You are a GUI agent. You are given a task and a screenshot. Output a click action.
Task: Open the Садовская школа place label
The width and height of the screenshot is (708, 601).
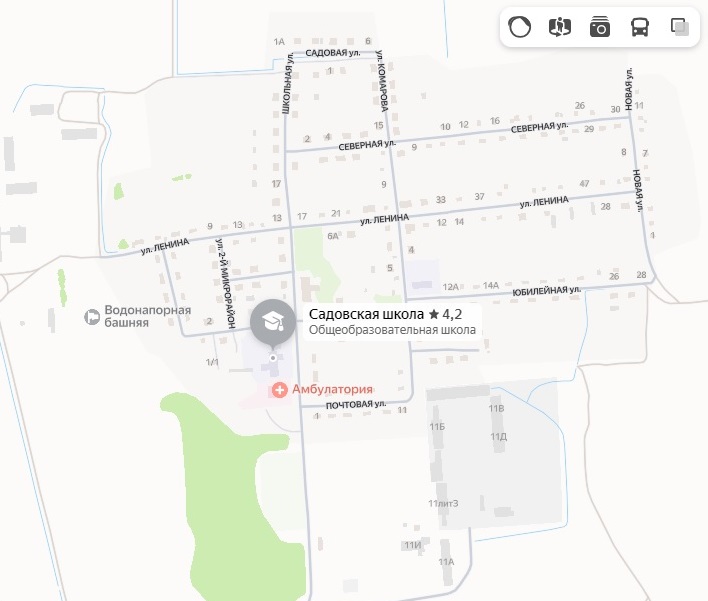click(366, 314)
